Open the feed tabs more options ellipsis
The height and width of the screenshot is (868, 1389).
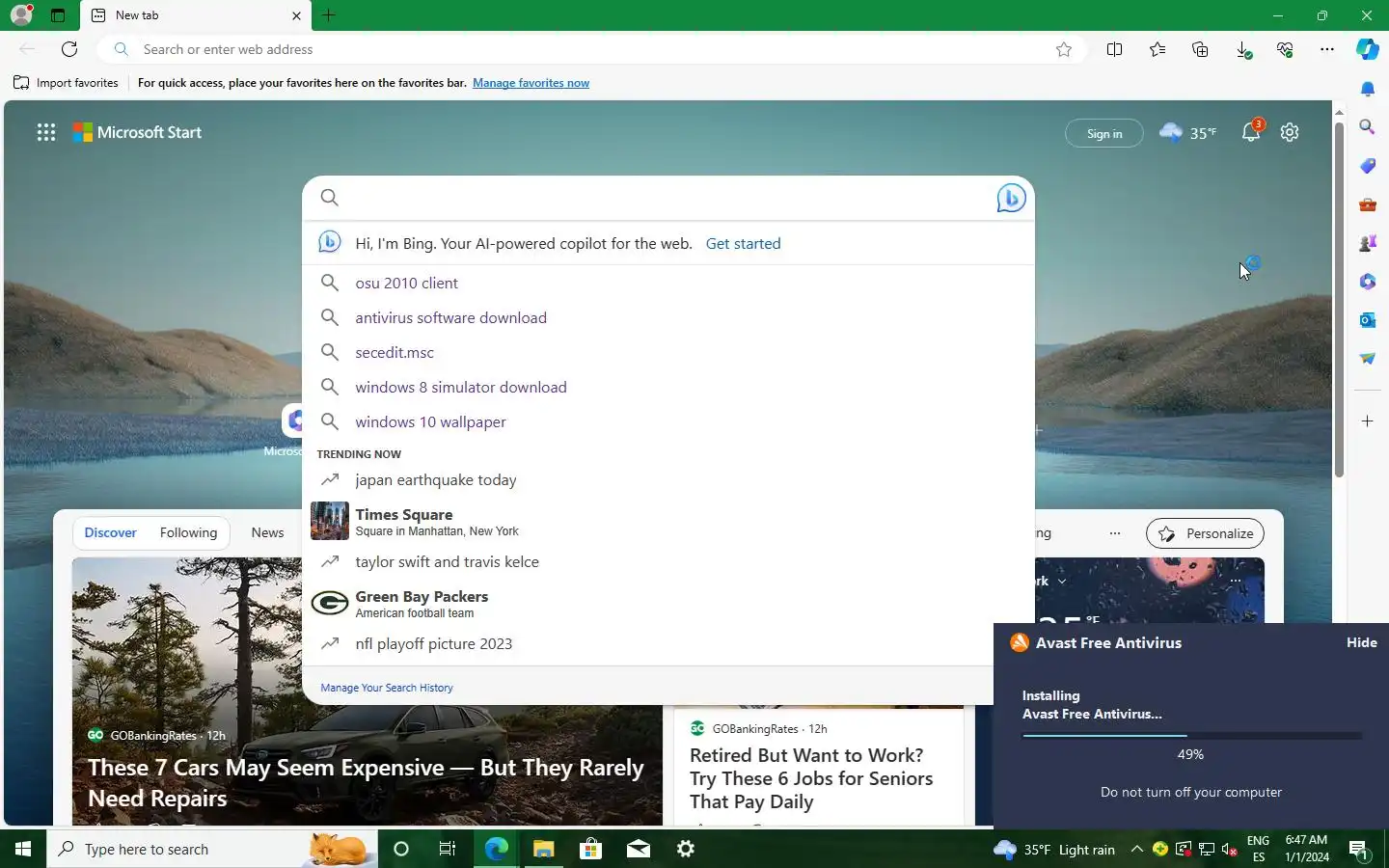(x=1115, y=533)
